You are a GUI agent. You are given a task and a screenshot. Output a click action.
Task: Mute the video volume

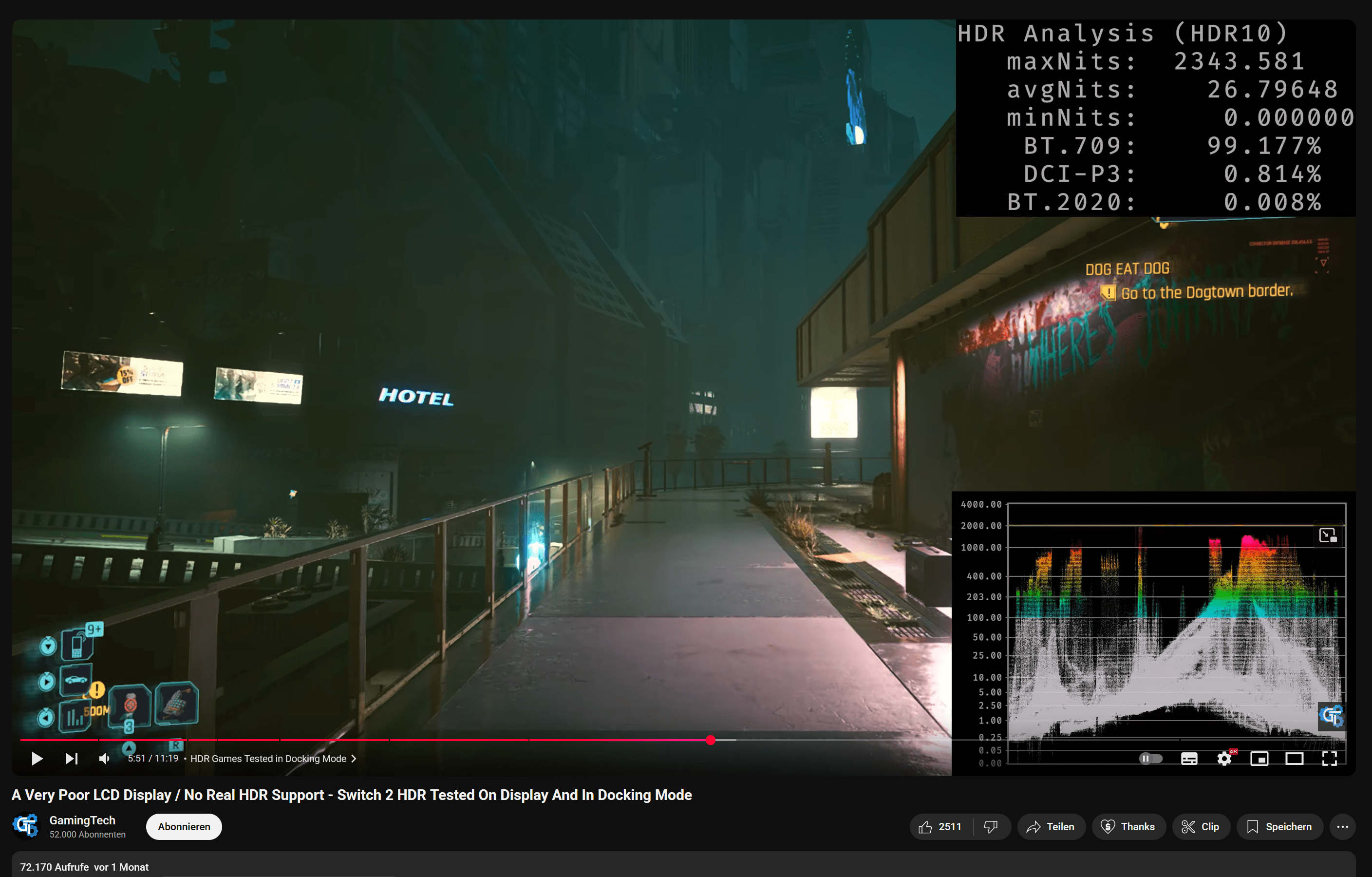[x=104, y=759]
